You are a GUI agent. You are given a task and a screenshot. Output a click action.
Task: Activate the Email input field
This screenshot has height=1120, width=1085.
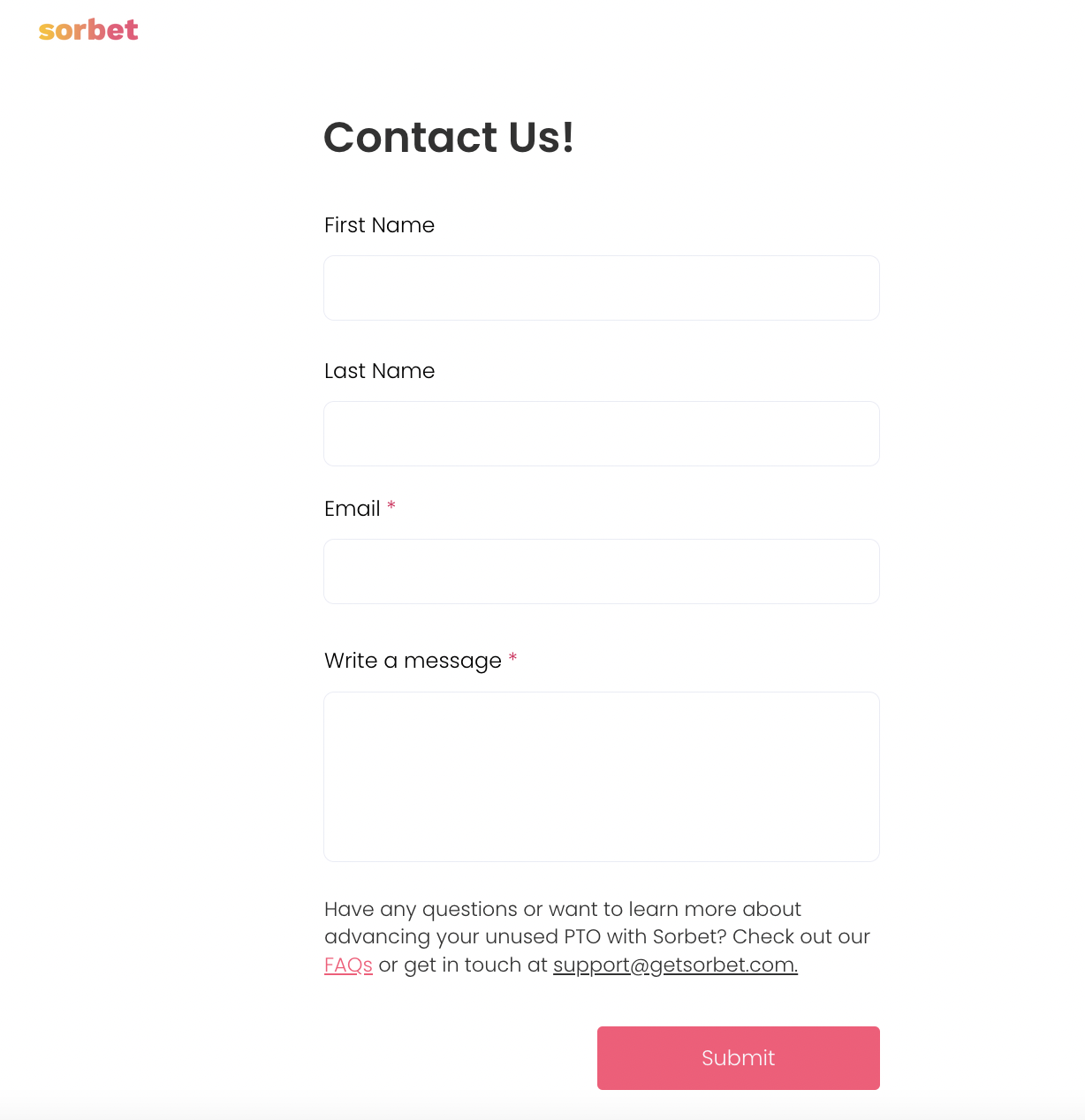[602, 571]
